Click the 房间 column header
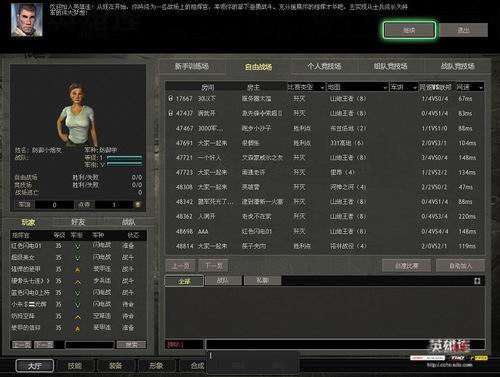500x377 pixels. pos(207,87)
